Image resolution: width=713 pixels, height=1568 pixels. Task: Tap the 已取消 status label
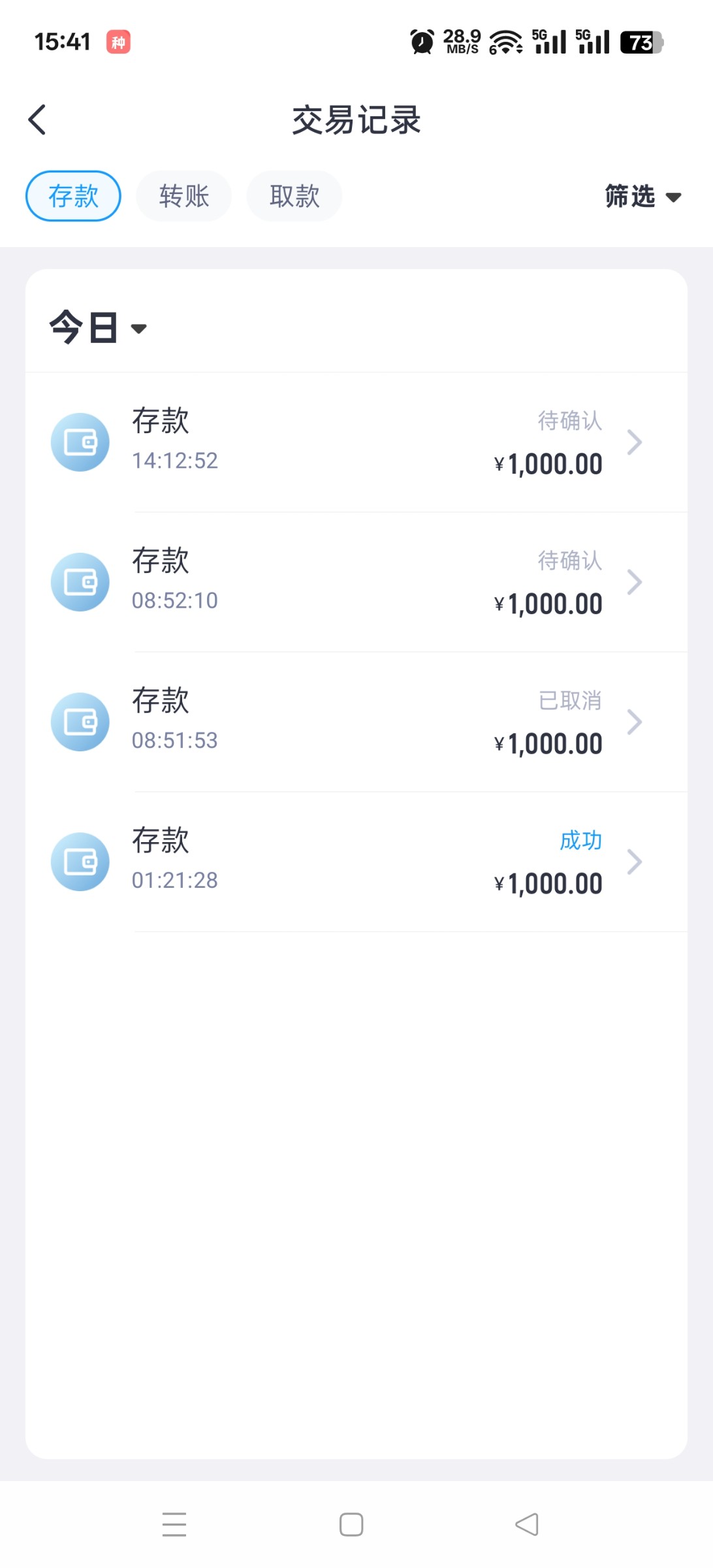(569, 700)
